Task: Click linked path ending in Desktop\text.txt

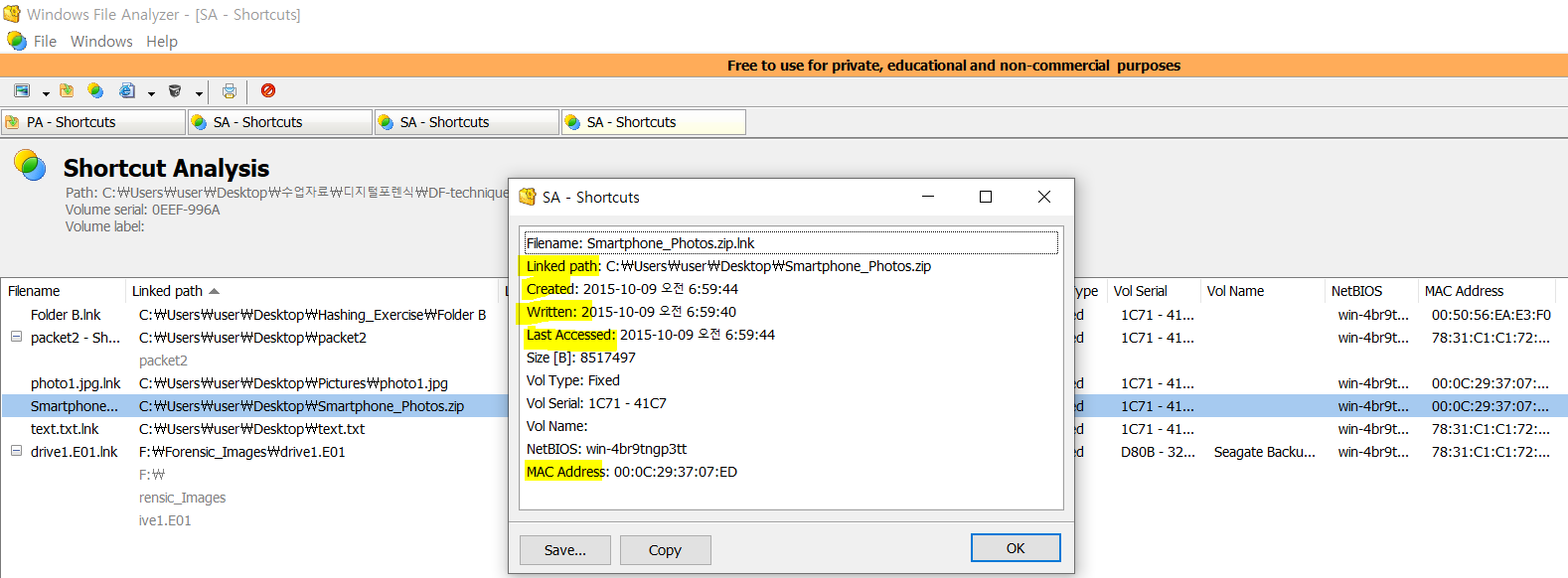Action: (251, 429)
